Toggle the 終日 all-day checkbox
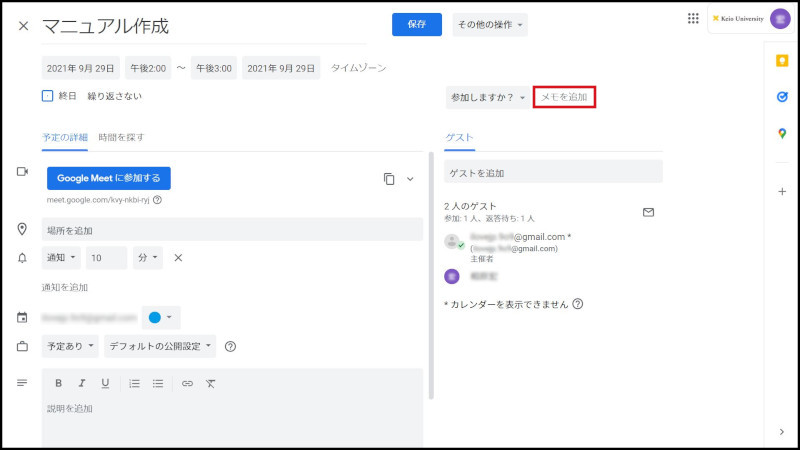Screen dimensions: 800x450 tap(47, 96)
